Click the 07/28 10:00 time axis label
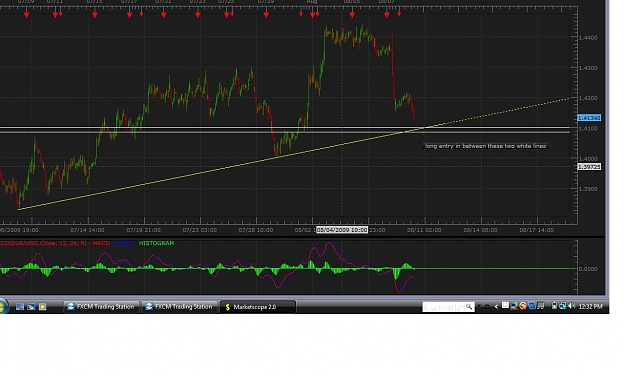 pos(256,230)
